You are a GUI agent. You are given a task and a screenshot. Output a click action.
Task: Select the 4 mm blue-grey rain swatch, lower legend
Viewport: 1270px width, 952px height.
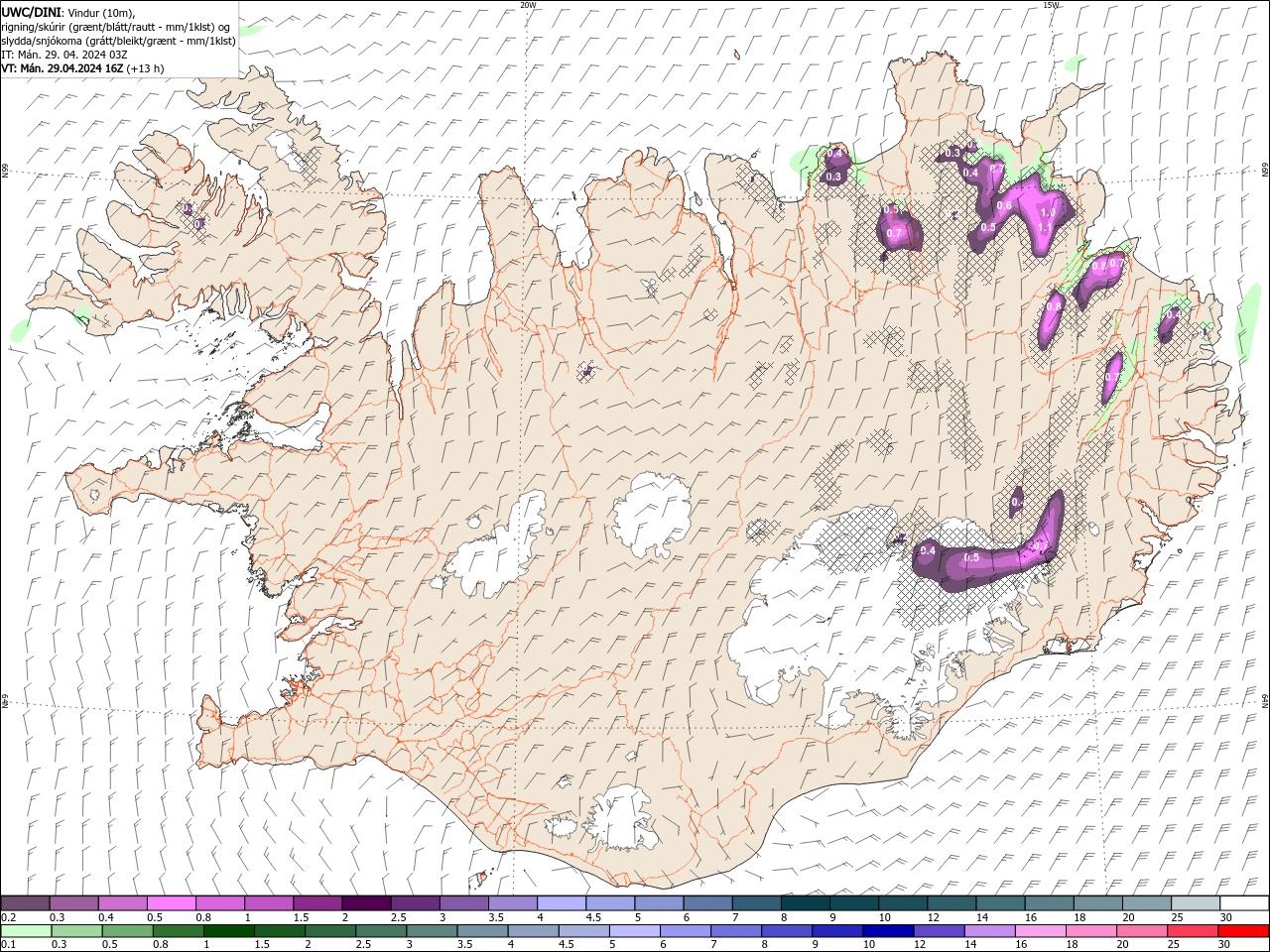click(x=532, y=931)
